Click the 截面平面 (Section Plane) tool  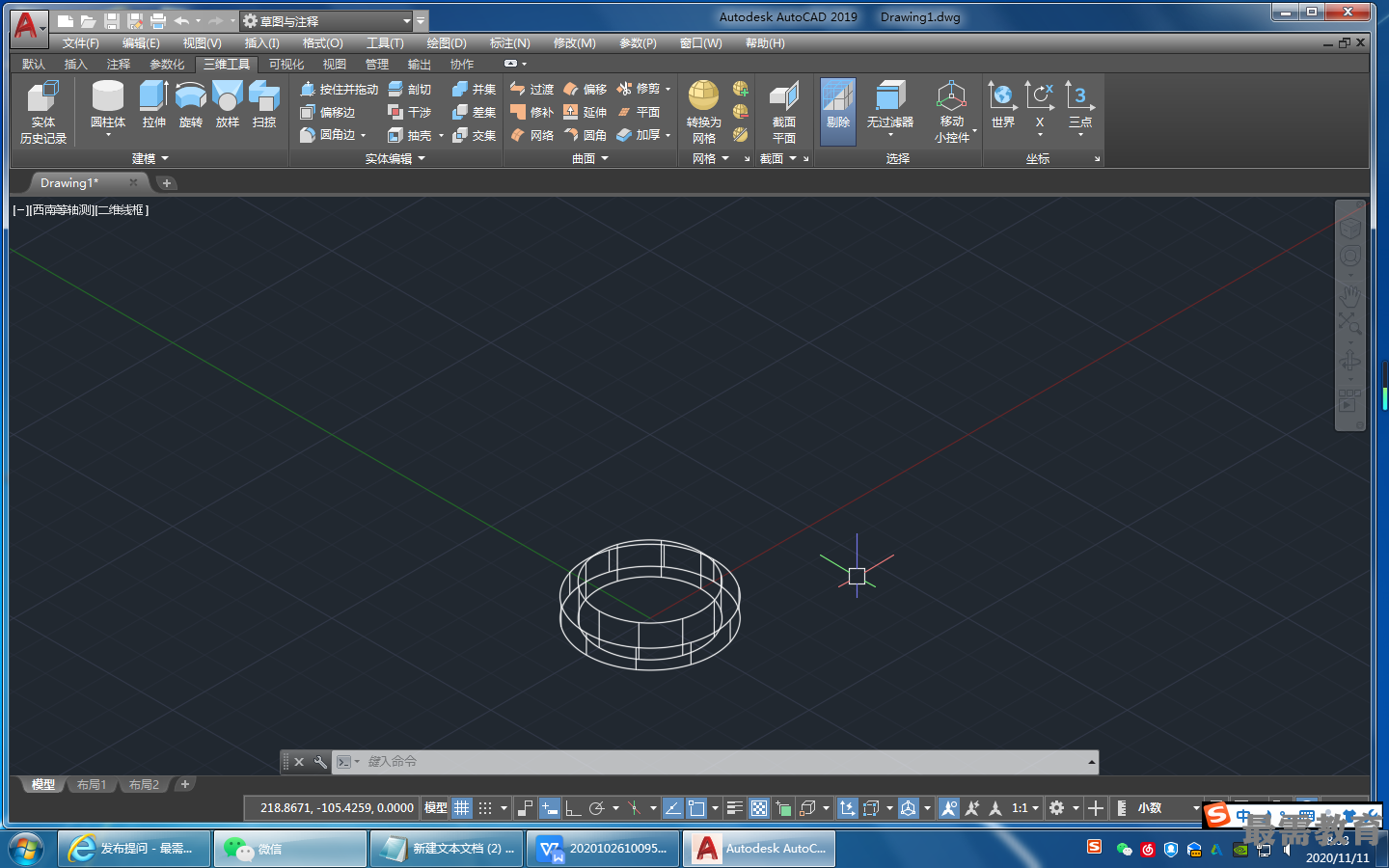click(783, 112)
